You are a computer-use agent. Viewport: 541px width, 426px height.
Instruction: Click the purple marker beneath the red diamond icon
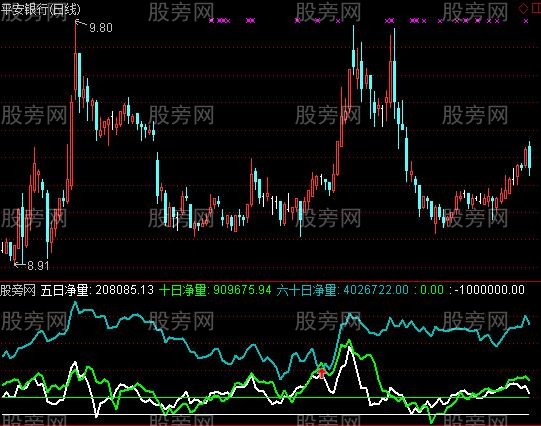tap(526, 21)
